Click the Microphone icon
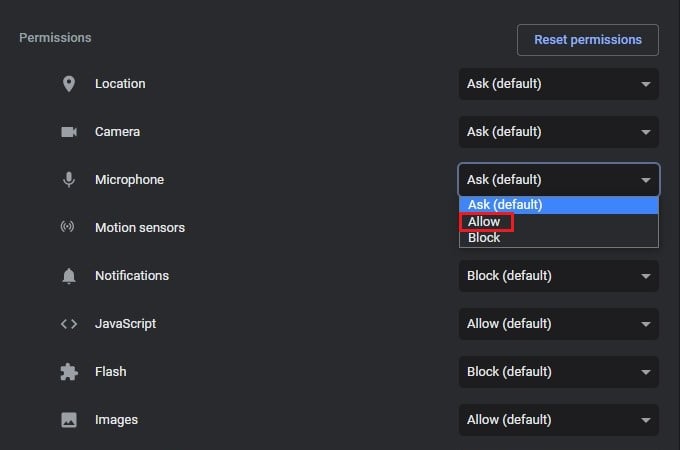680x450 pixels. click(69, 179)
